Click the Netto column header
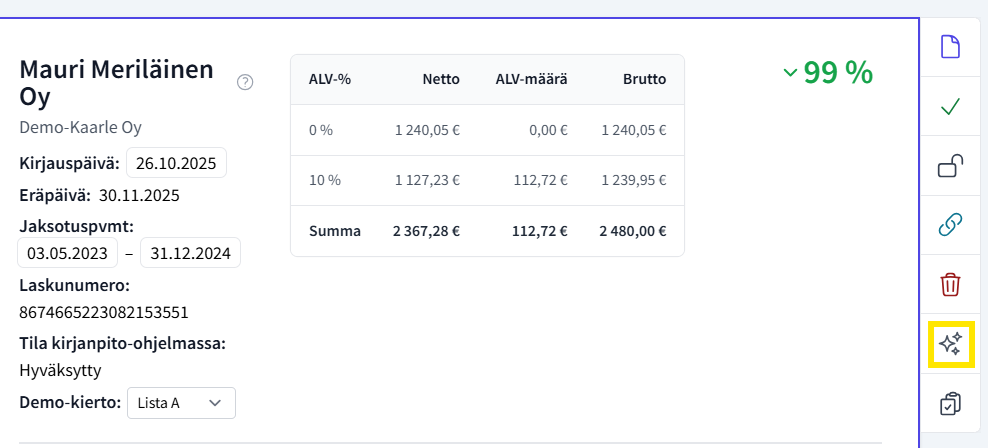The width and height of the screenshot is (988, 448). (441, 79)
